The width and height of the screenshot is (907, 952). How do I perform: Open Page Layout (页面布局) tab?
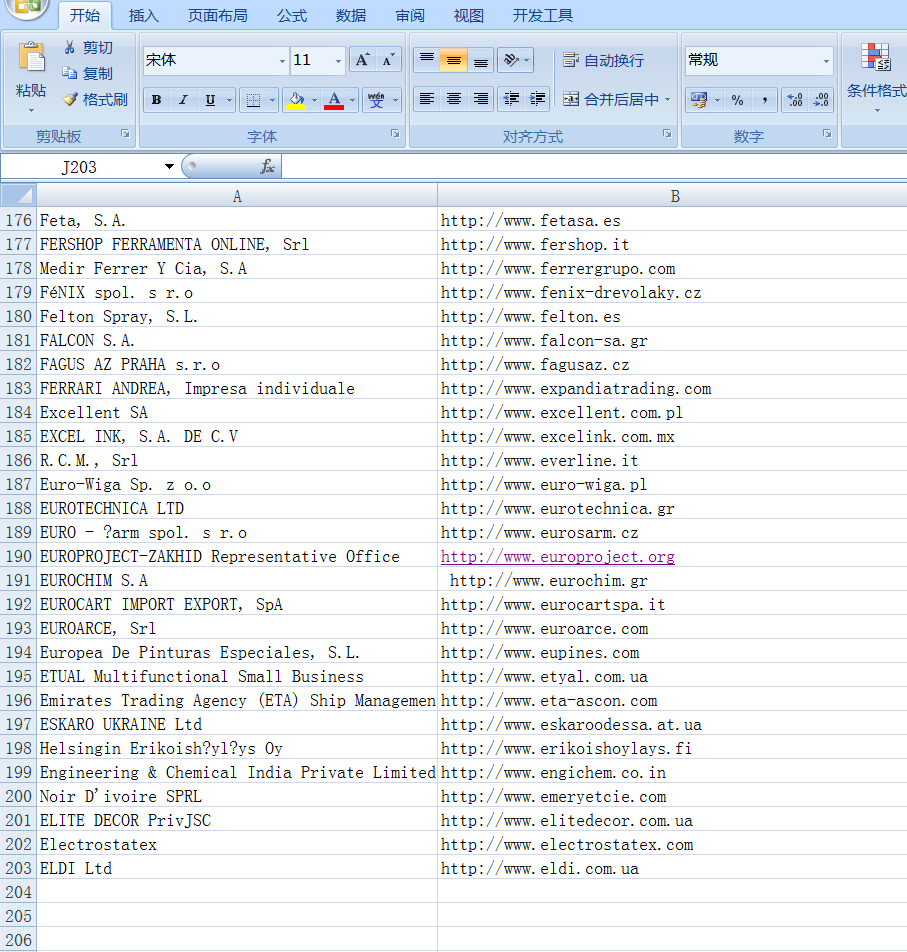point(217,15)
